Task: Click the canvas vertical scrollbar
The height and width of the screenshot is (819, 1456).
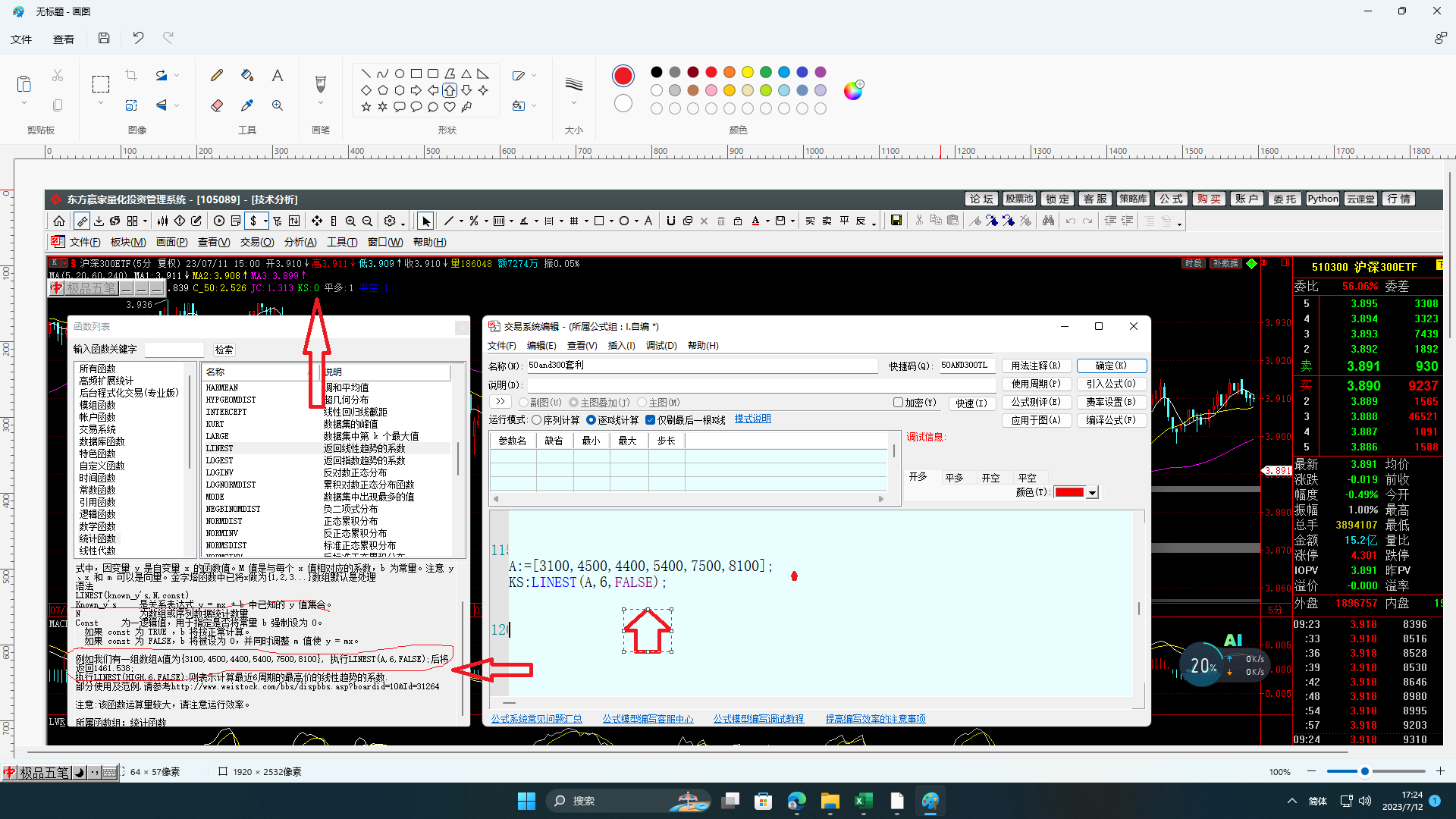Action: coord(1450,254)
